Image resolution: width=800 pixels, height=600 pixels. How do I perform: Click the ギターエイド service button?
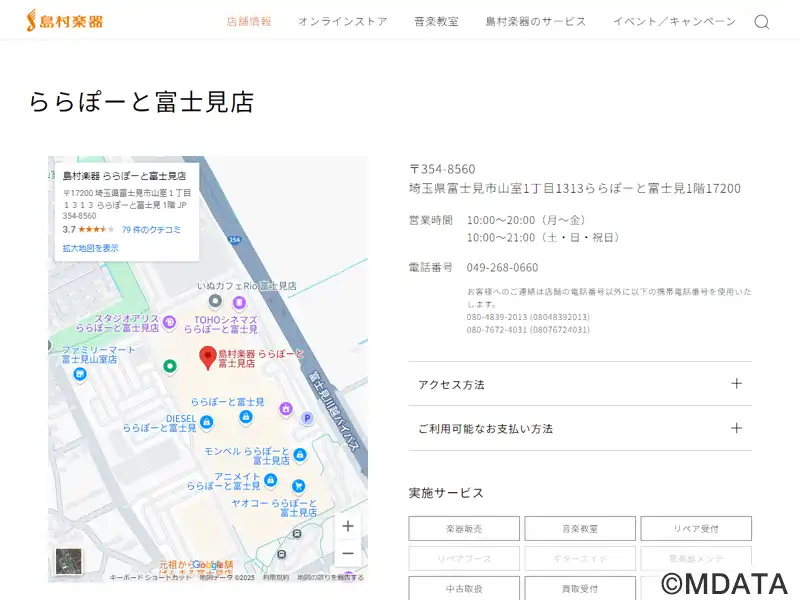point(580,559)
